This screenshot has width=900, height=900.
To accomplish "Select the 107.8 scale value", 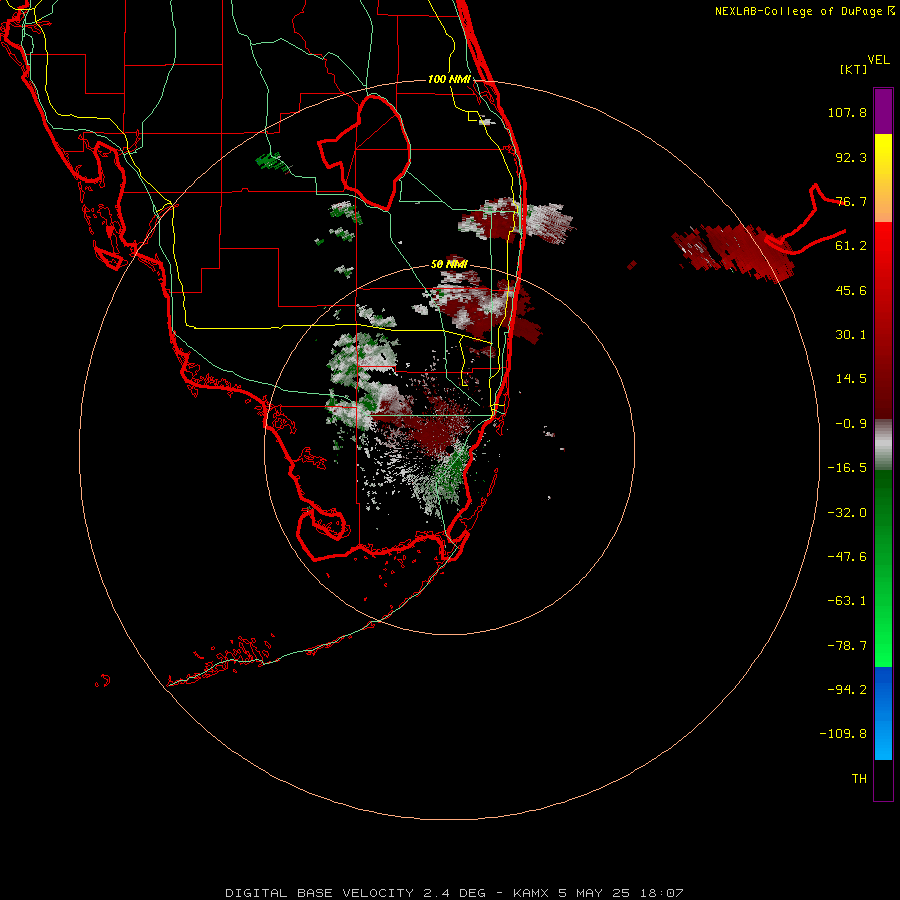I will click(847, 112).
